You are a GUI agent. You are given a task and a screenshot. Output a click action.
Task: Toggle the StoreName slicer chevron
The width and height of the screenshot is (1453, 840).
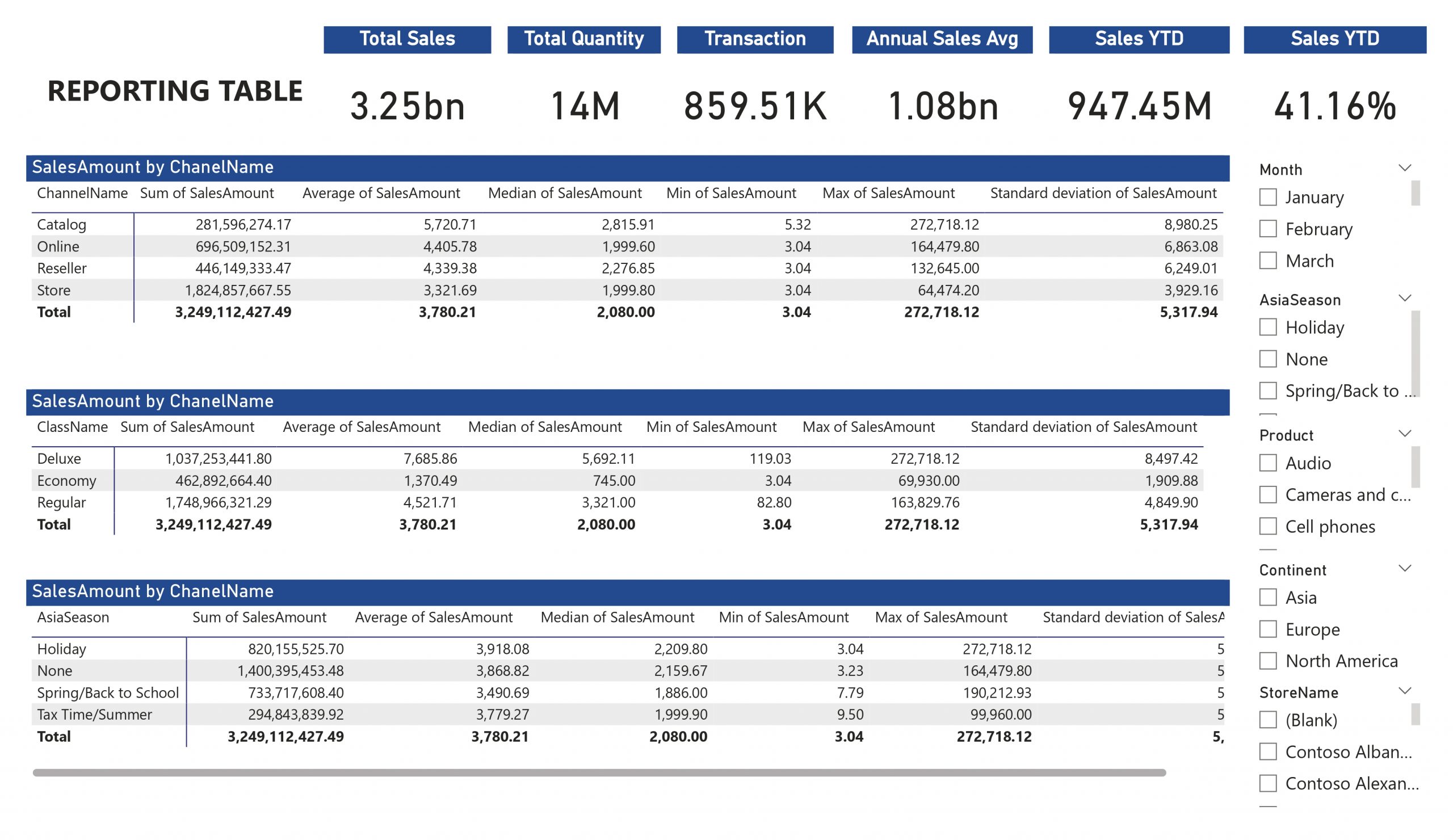1405,691
